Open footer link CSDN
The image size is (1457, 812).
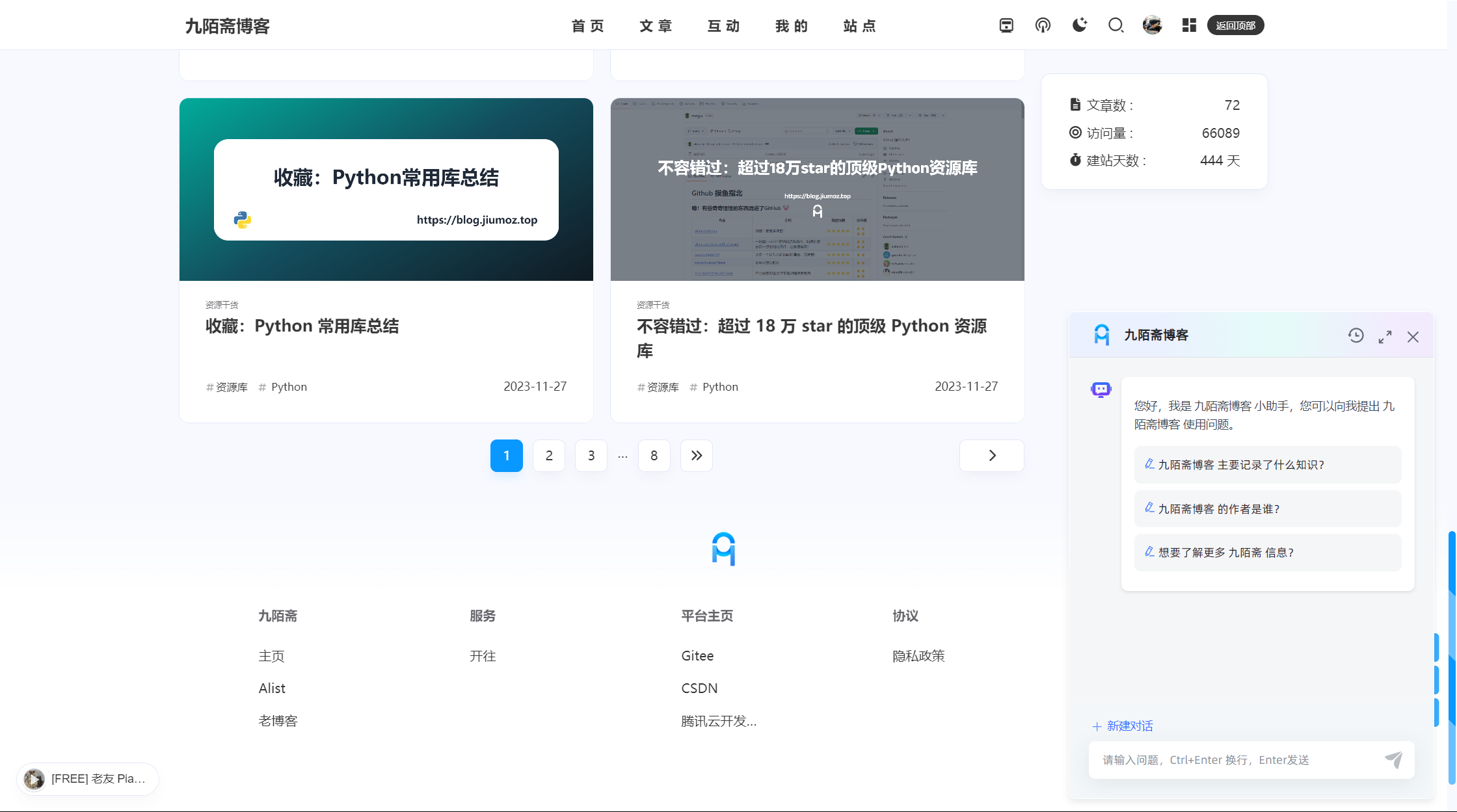click(x=699, y=688)
